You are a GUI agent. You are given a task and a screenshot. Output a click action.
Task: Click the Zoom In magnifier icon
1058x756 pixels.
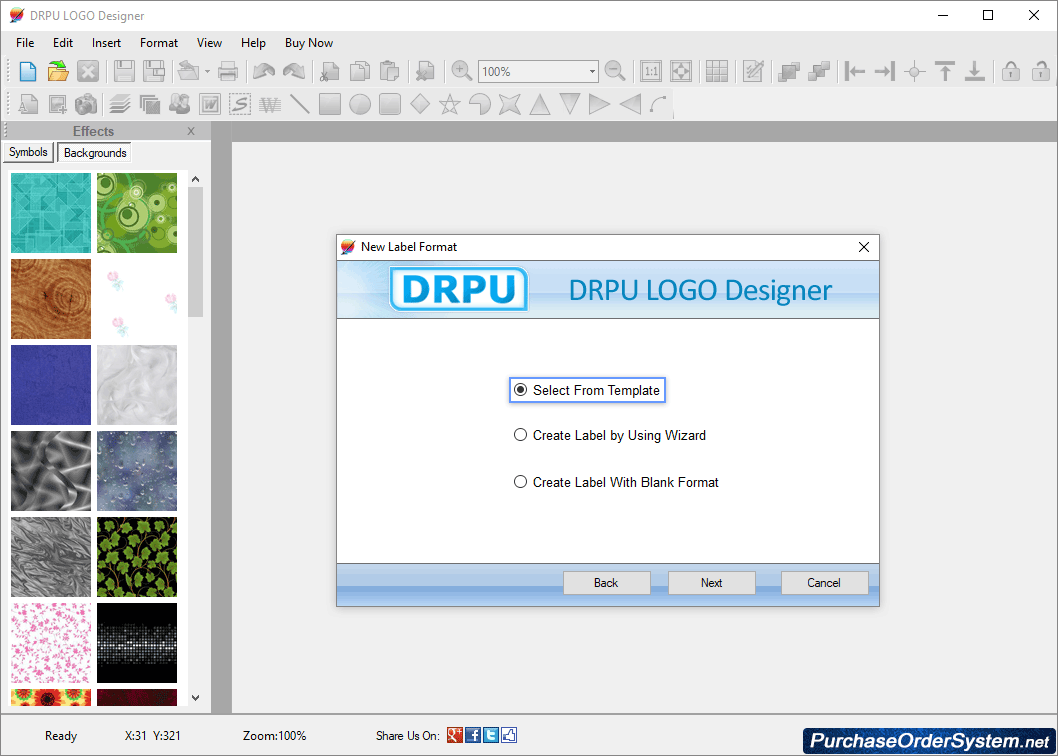462,71
